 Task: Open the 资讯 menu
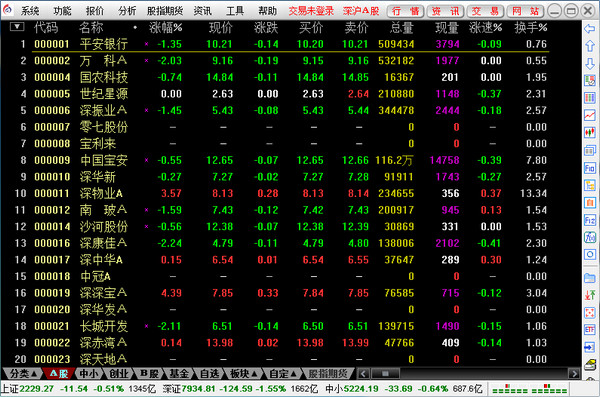coord(202,11)
